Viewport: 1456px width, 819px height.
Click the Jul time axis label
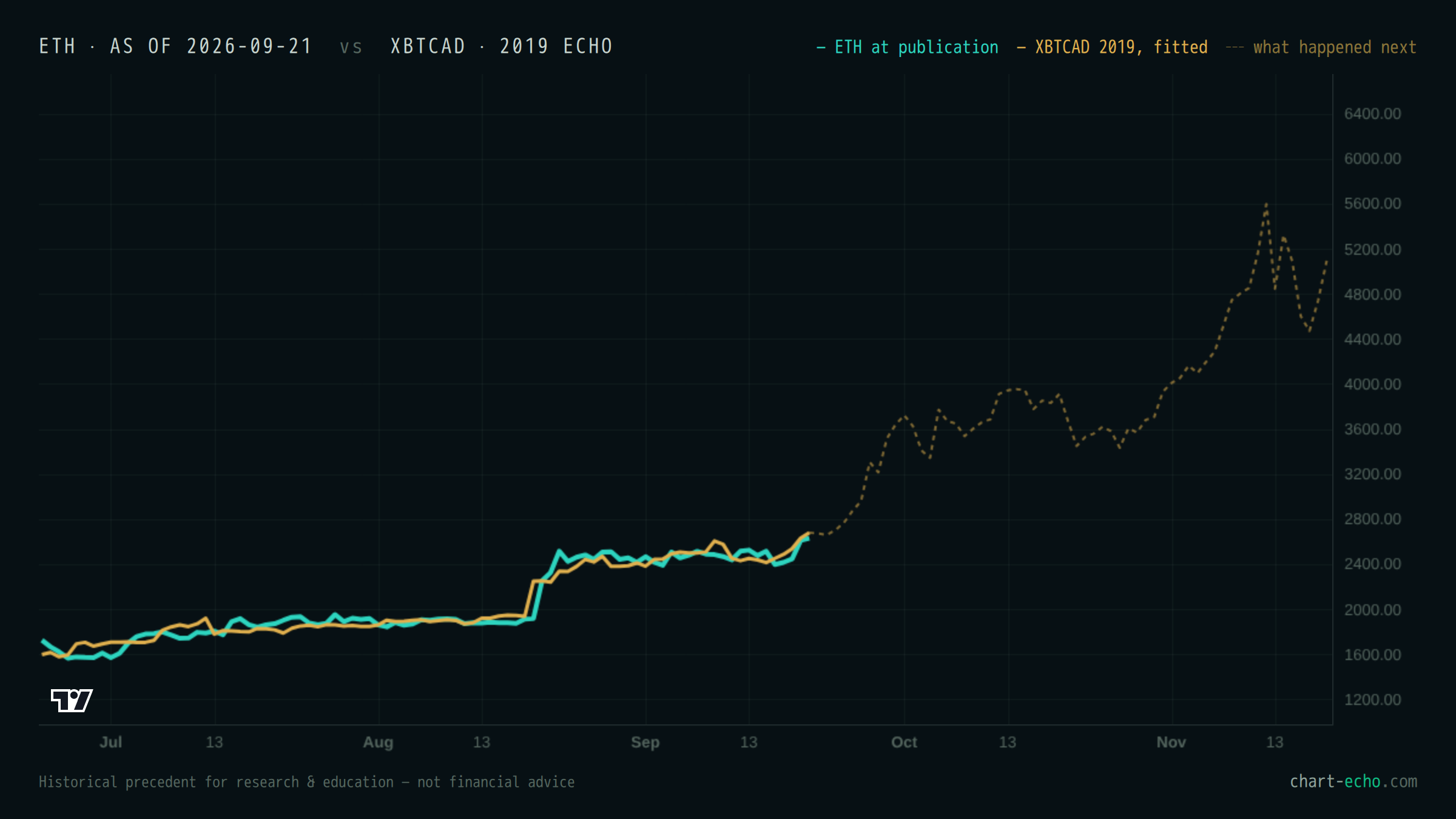click(111, 742)
